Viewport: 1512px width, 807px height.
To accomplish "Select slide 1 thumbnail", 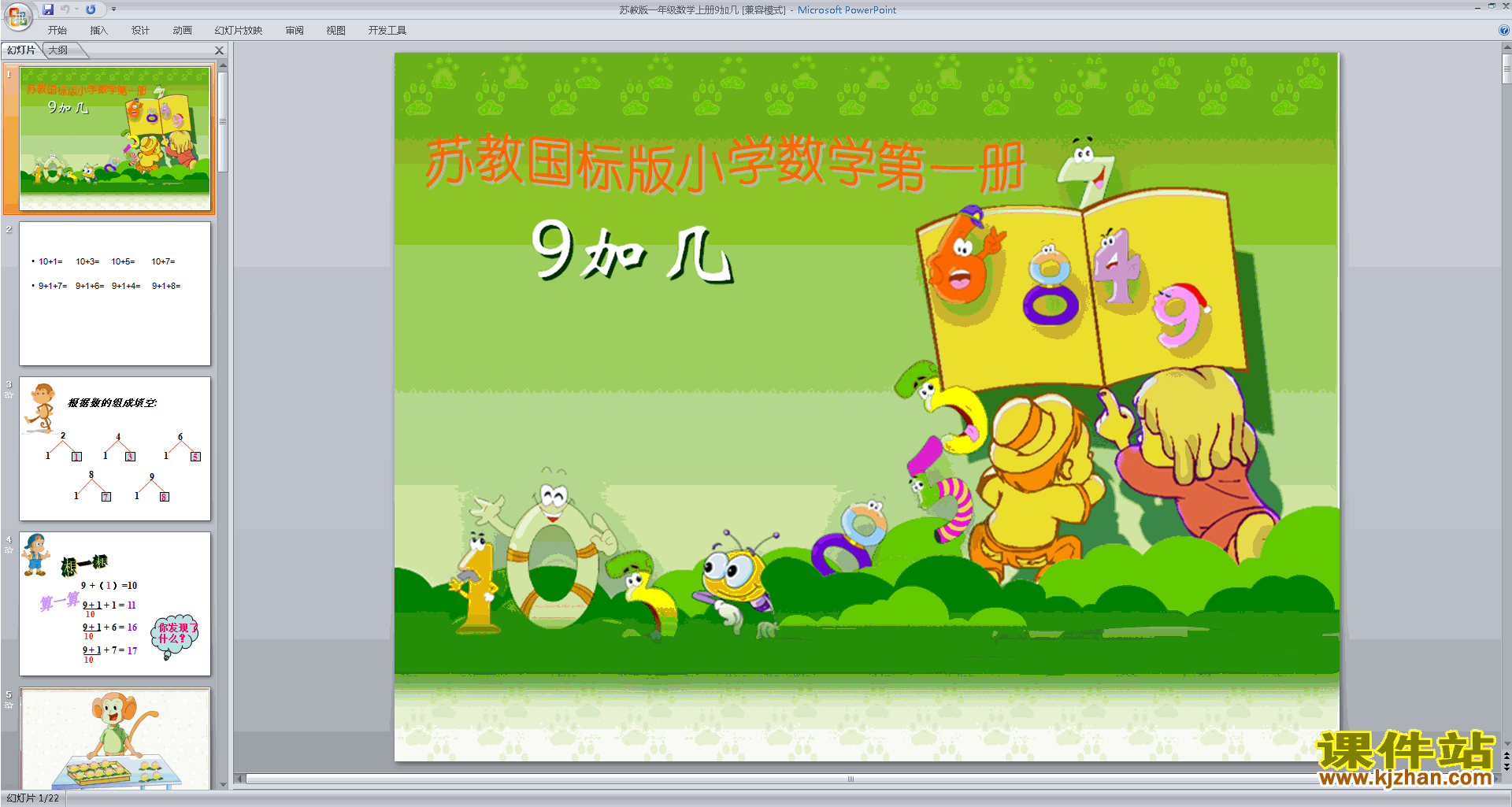I will point(115,139).
